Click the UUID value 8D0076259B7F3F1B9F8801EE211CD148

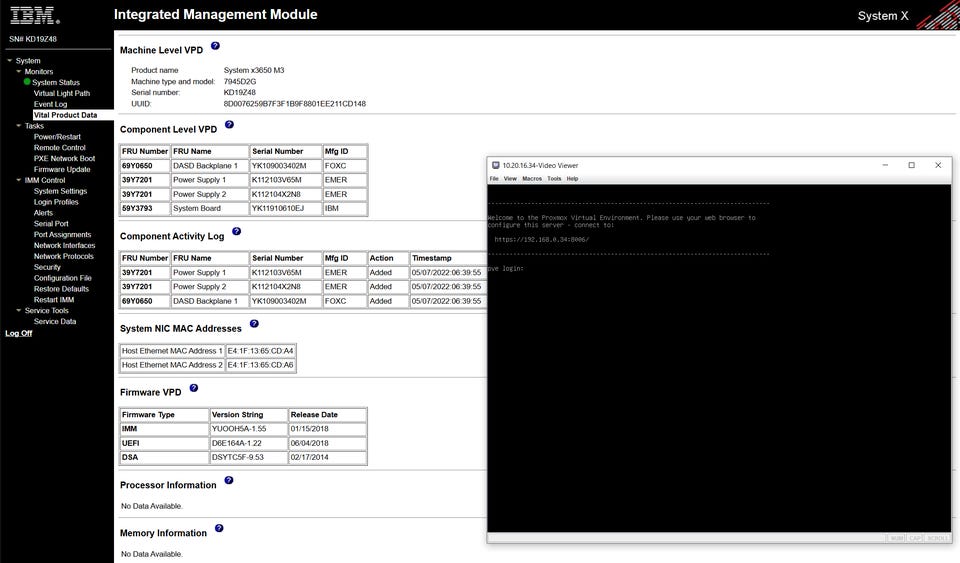[294, 104]
